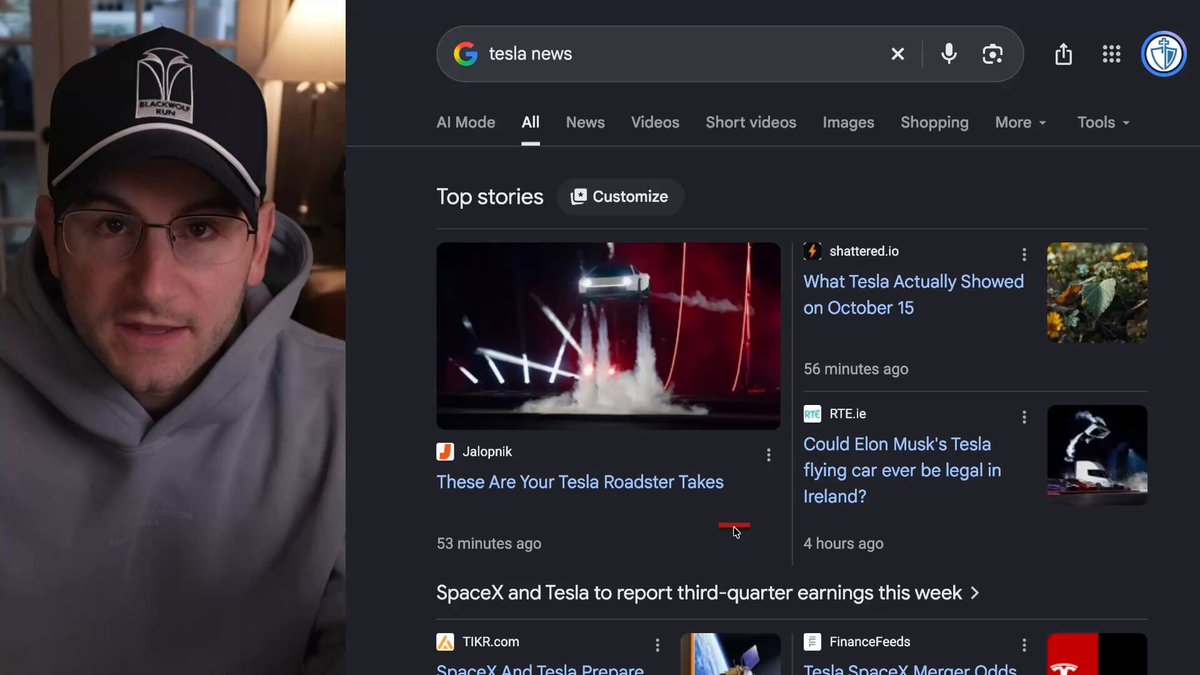Switch to the Shopping tab

[934, 122]
